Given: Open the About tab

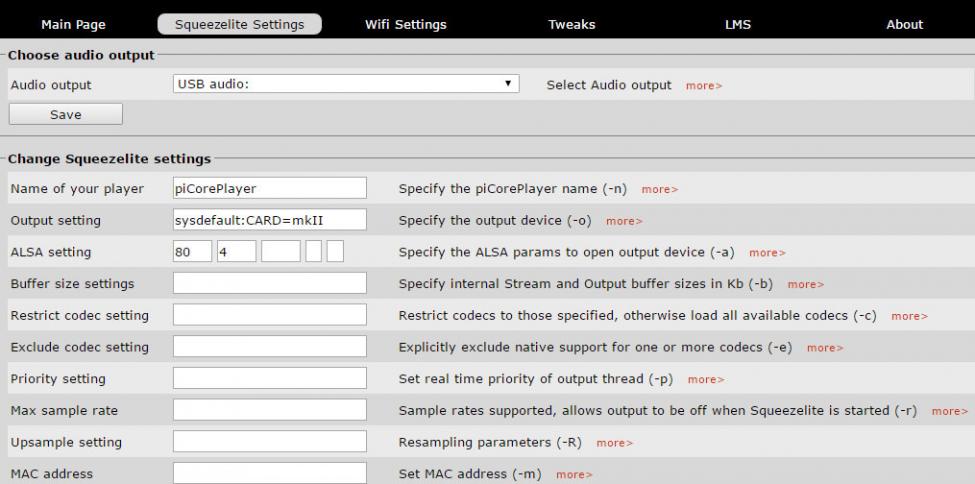Looking at the screenshot, I should 904,24.
